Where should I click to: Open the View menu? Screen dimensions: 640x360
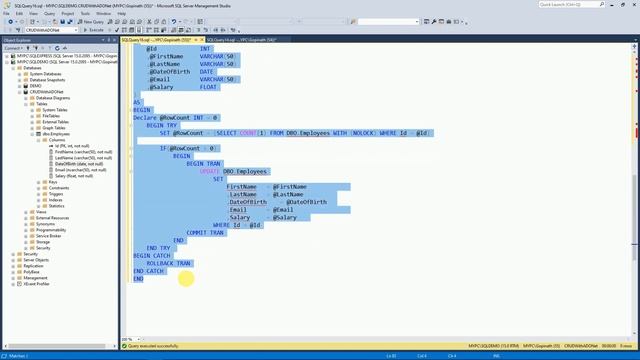[33, 13]
